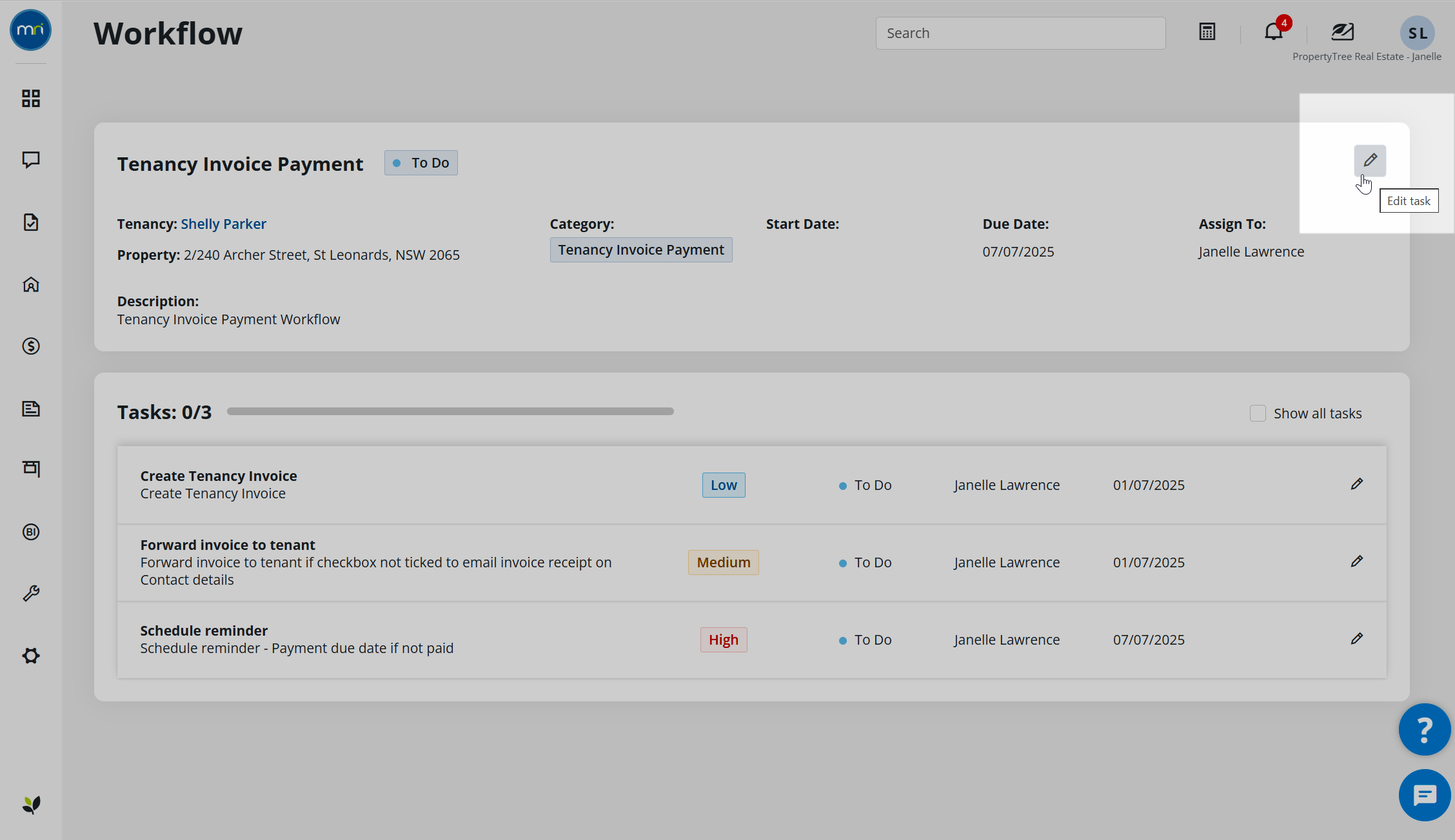Select the Forward invoice to tenant title

click(x=228, y=545)
